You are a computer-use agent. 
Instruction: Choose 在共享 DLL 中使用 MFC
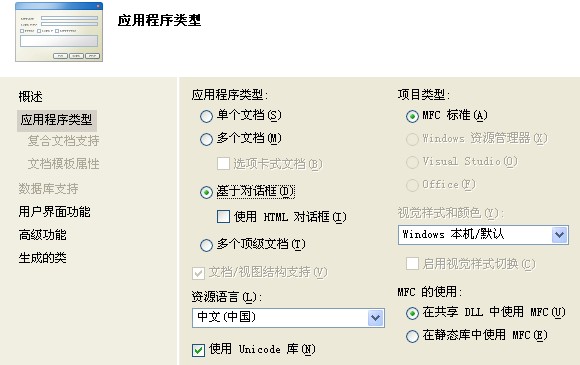point(412,314)
